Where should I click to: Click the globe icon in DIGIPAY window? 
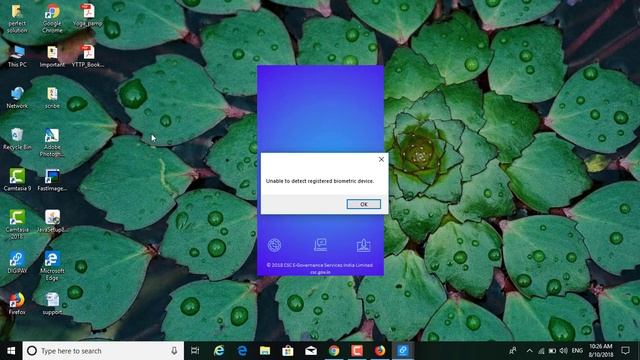pos(274,245)
